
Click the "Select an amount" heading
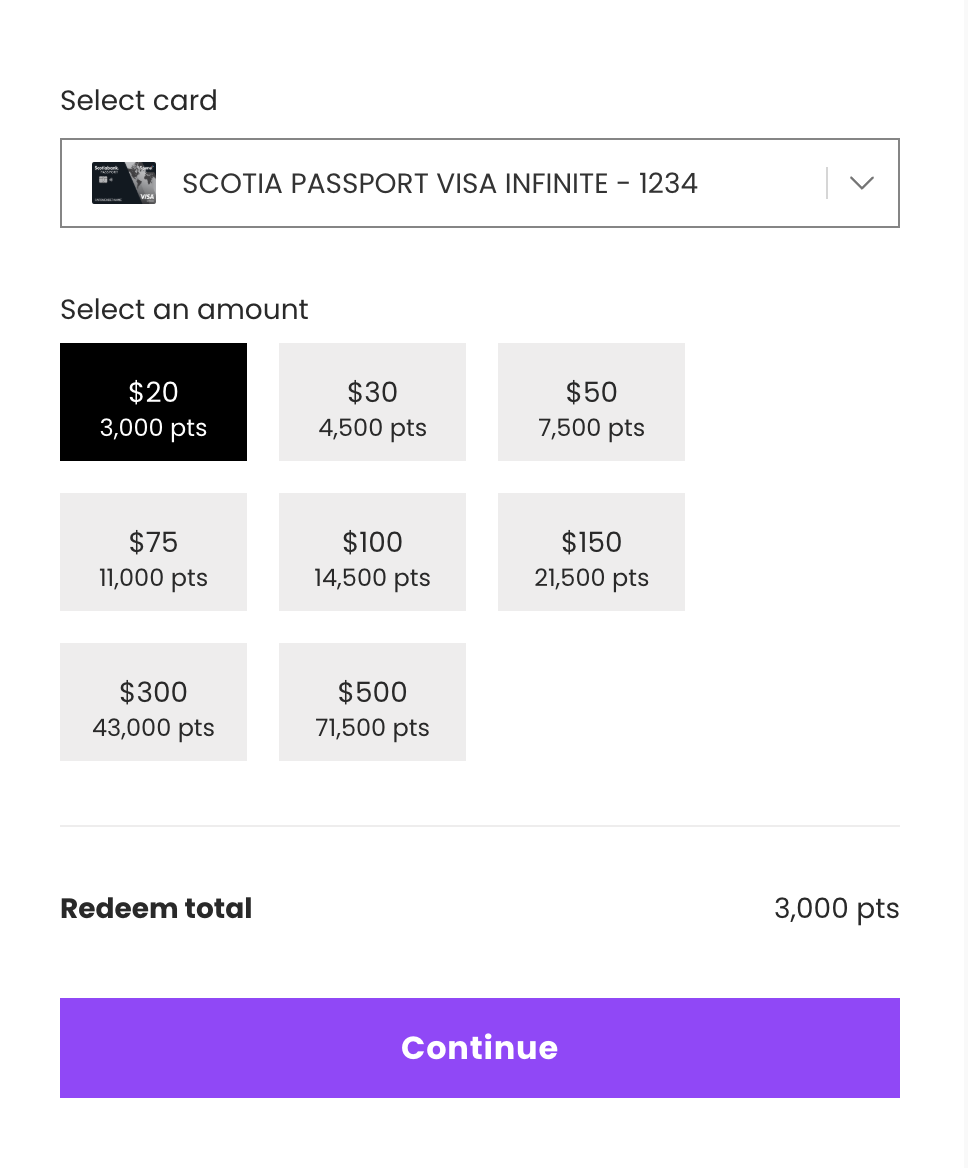[184, 309]
